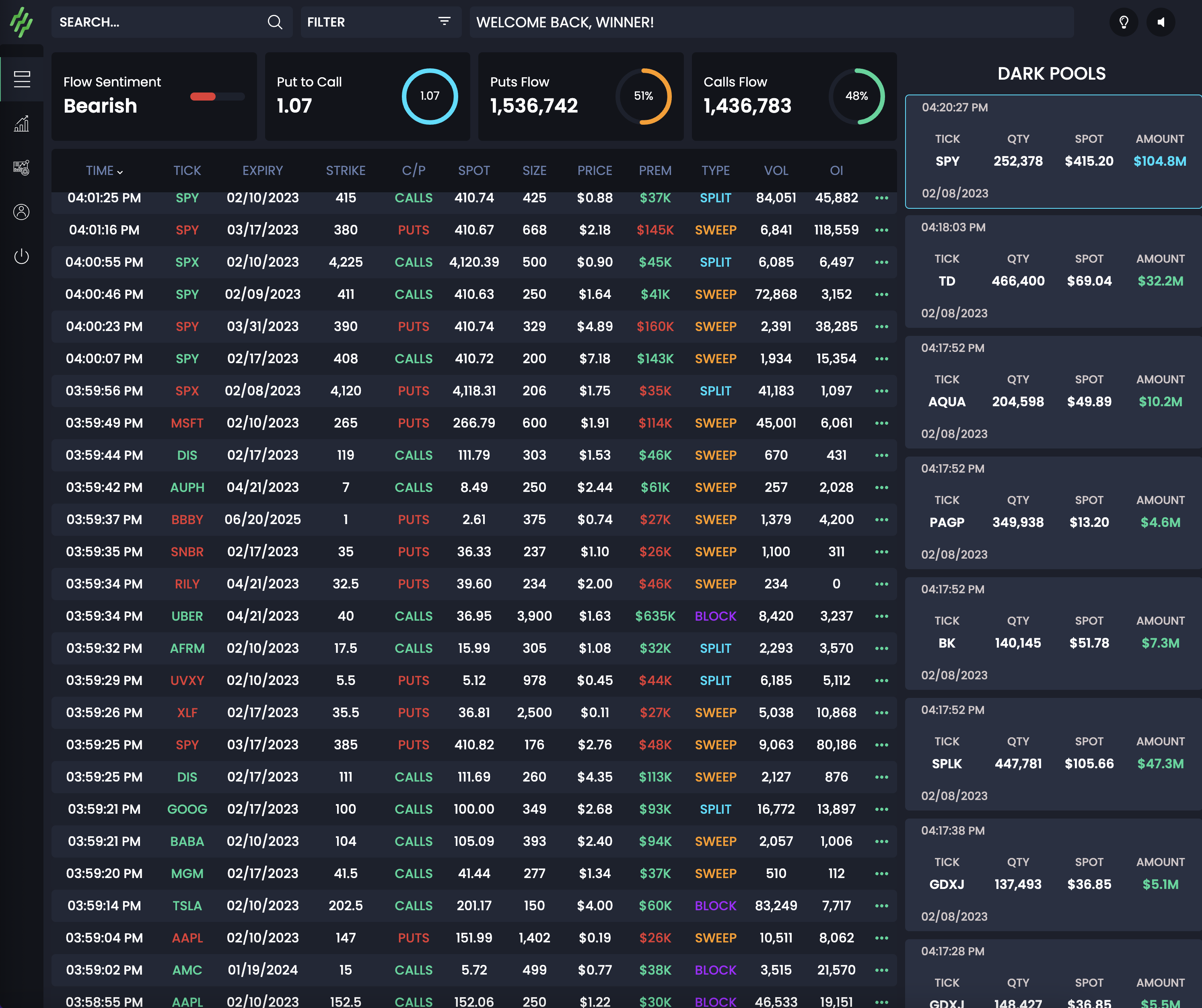This screenshot has width=1202, height=1008.
Task: Click the BLOCK type in AMC row
Action: click(716, 970)
